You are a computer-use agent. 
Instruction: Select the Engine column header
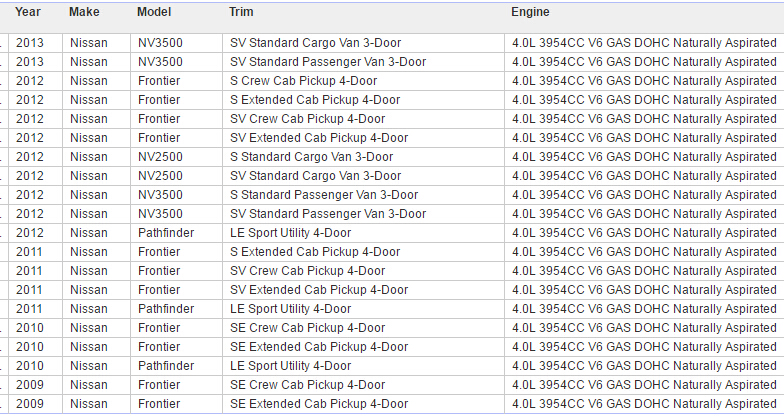click(x=529, y=12)
